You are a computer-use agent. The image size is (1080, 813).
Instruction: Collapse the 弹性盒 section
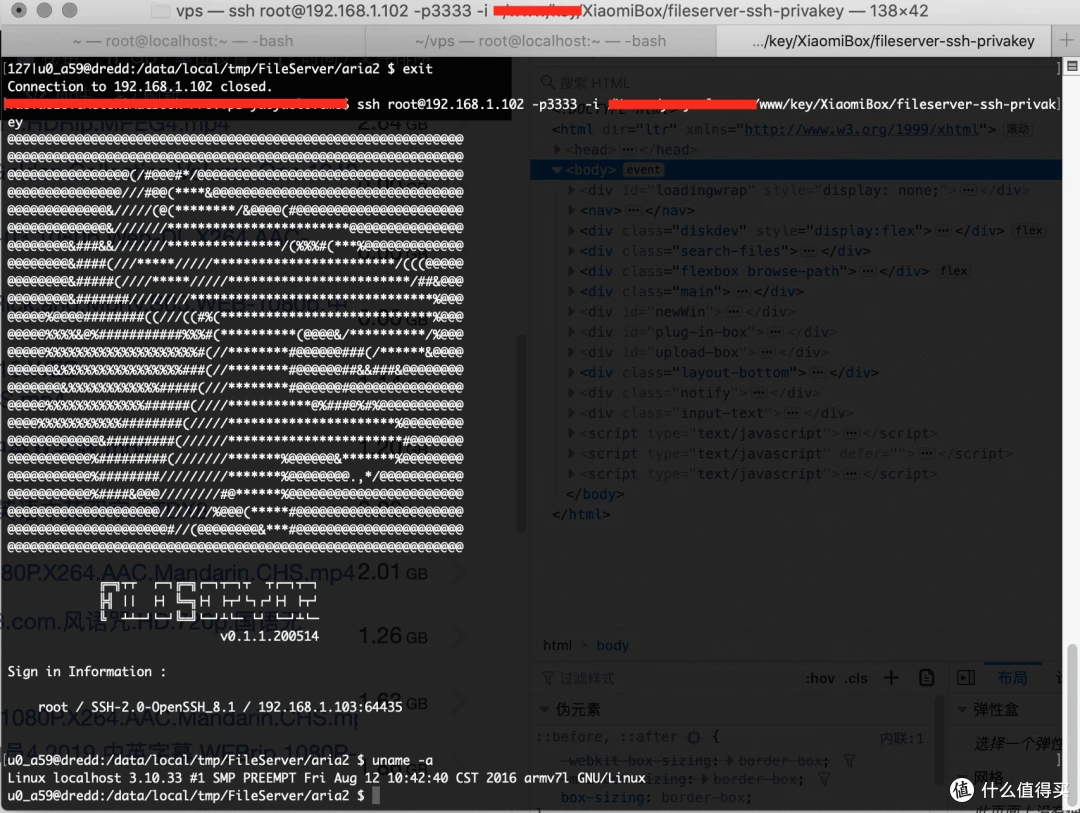962,710
